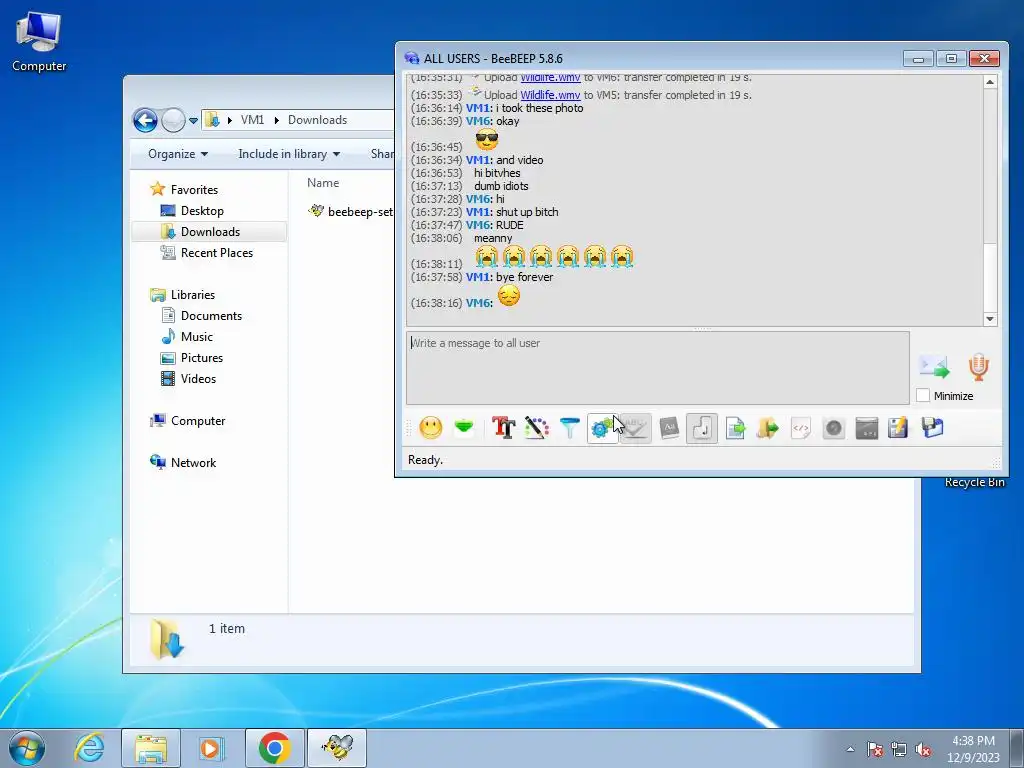The width and height of the screenshot is (1024, 768).
Task: Toggle the return-key send option icon
Action: 702,428
